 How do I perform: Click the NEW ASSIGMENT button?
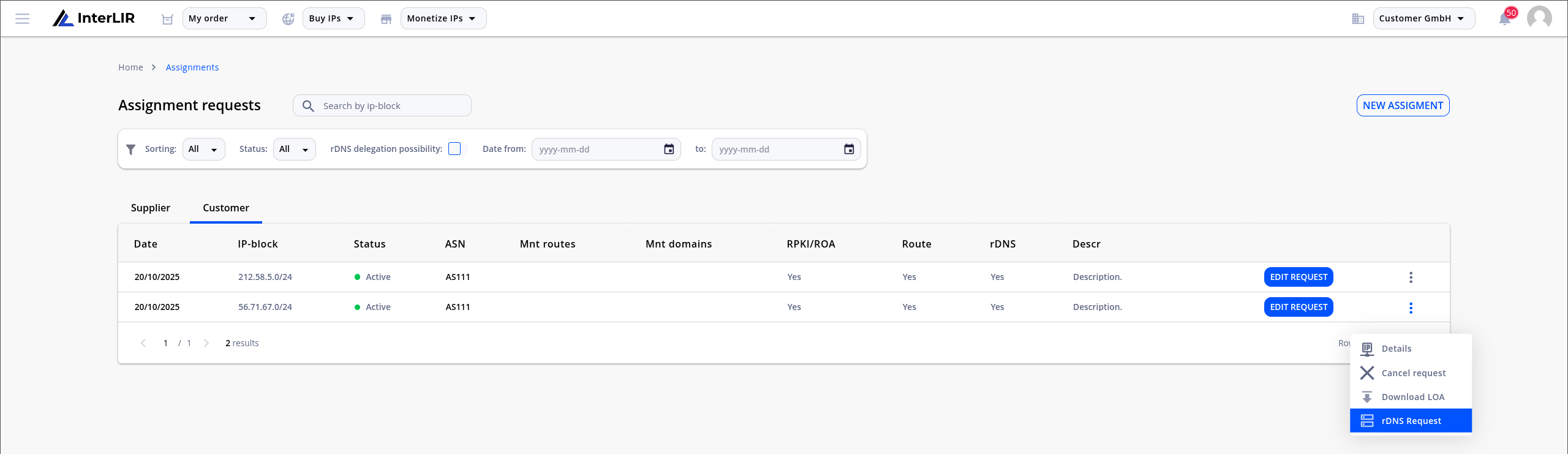(1403, 105)
